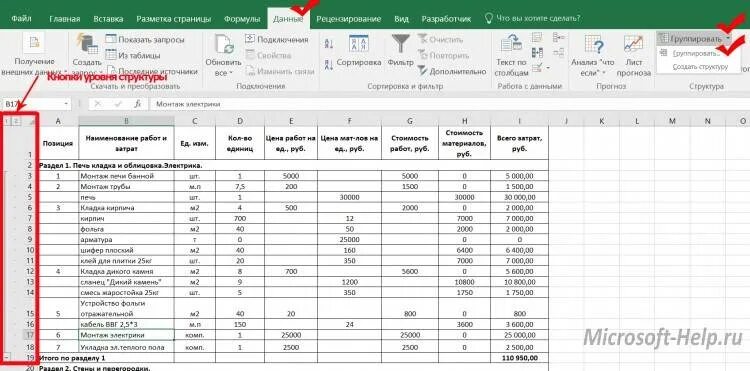The image size is (750, 371).
Task: Click formula bar text Монтаж электрики
Action: [188, 104]
